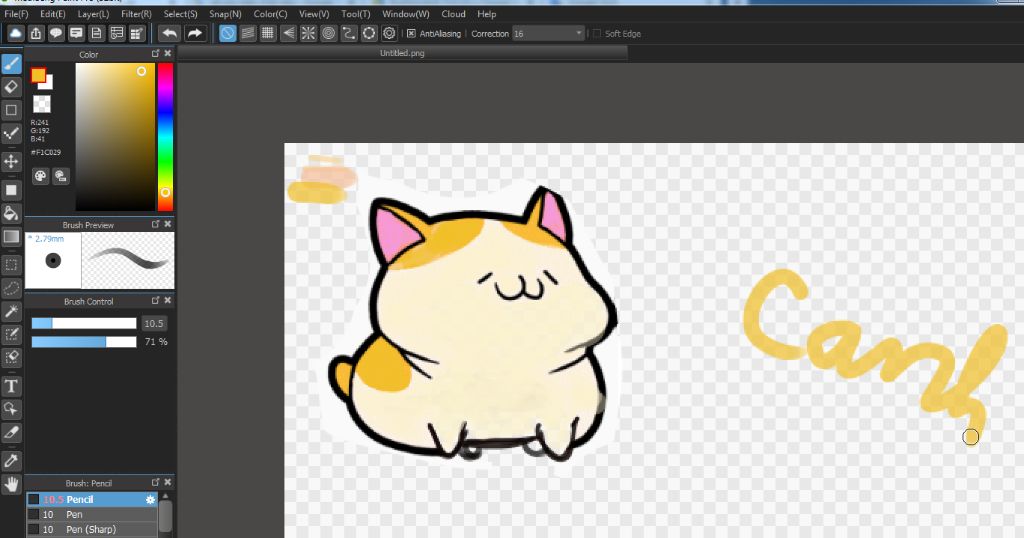
Task: Toggle the AntiAliasing checkbox
Action: (411, 33)
